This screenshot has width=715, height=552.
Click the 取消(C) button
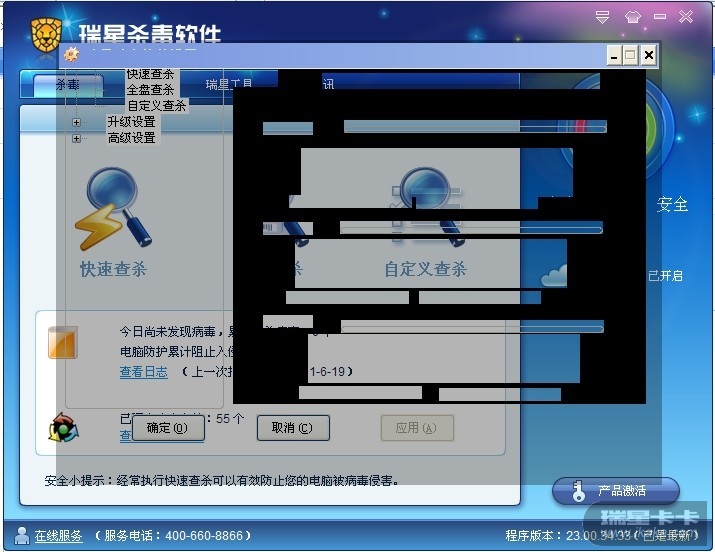pos(293,428)
